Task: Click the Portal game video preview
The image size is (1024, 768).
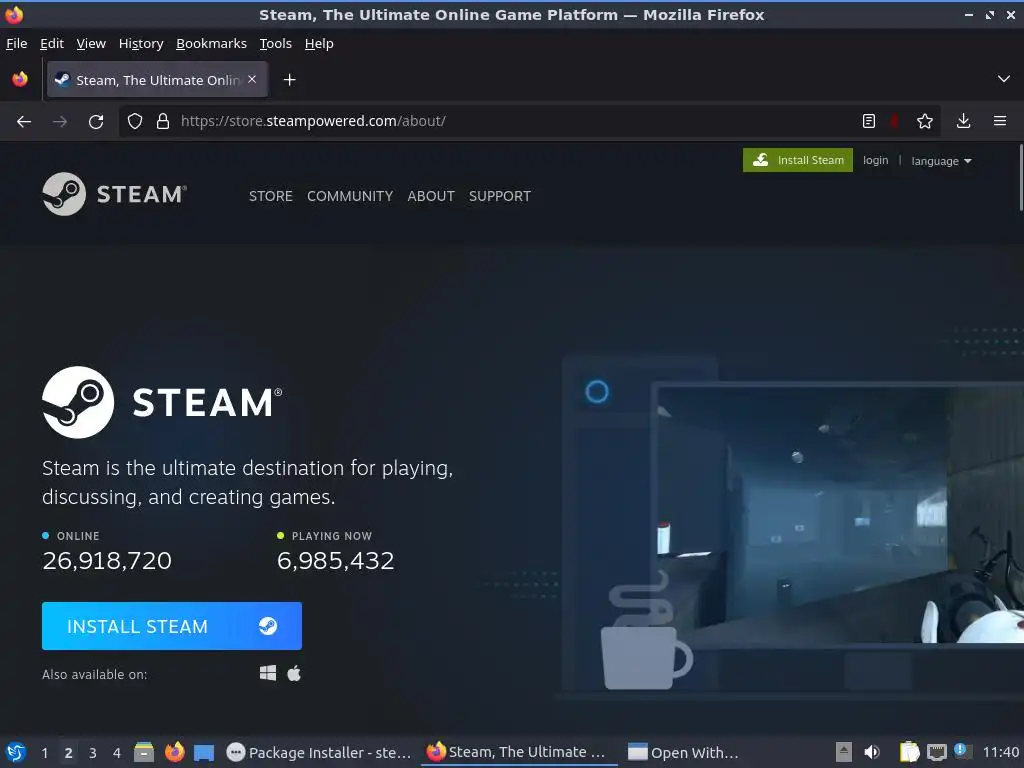Action: pos(839,514)
